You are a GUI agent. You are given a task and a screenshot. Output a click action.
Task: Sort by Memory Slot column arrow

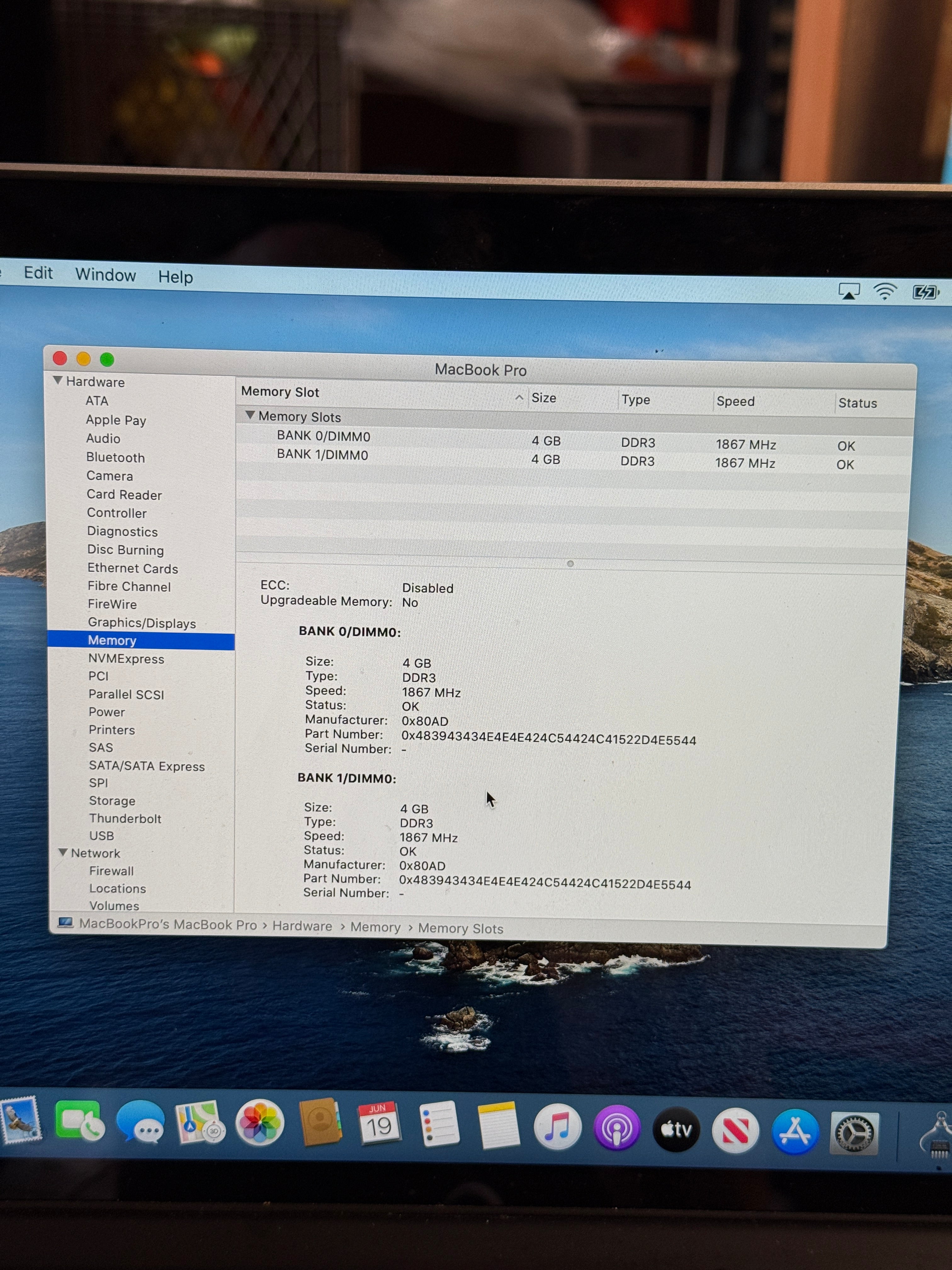pos(519,397)
